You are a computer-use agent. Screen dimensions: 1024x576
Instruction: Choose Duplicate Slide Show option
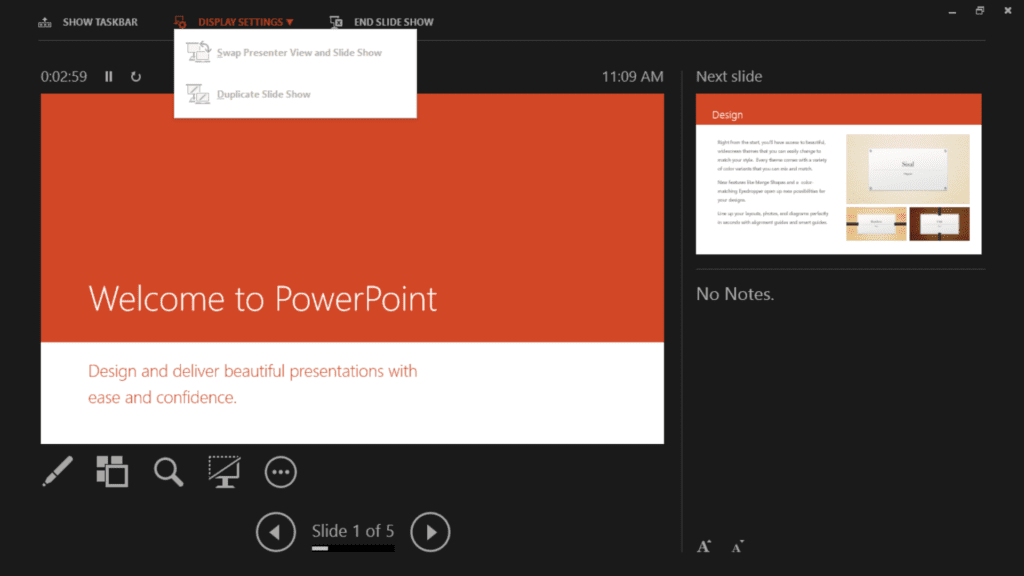click(295, 94)
